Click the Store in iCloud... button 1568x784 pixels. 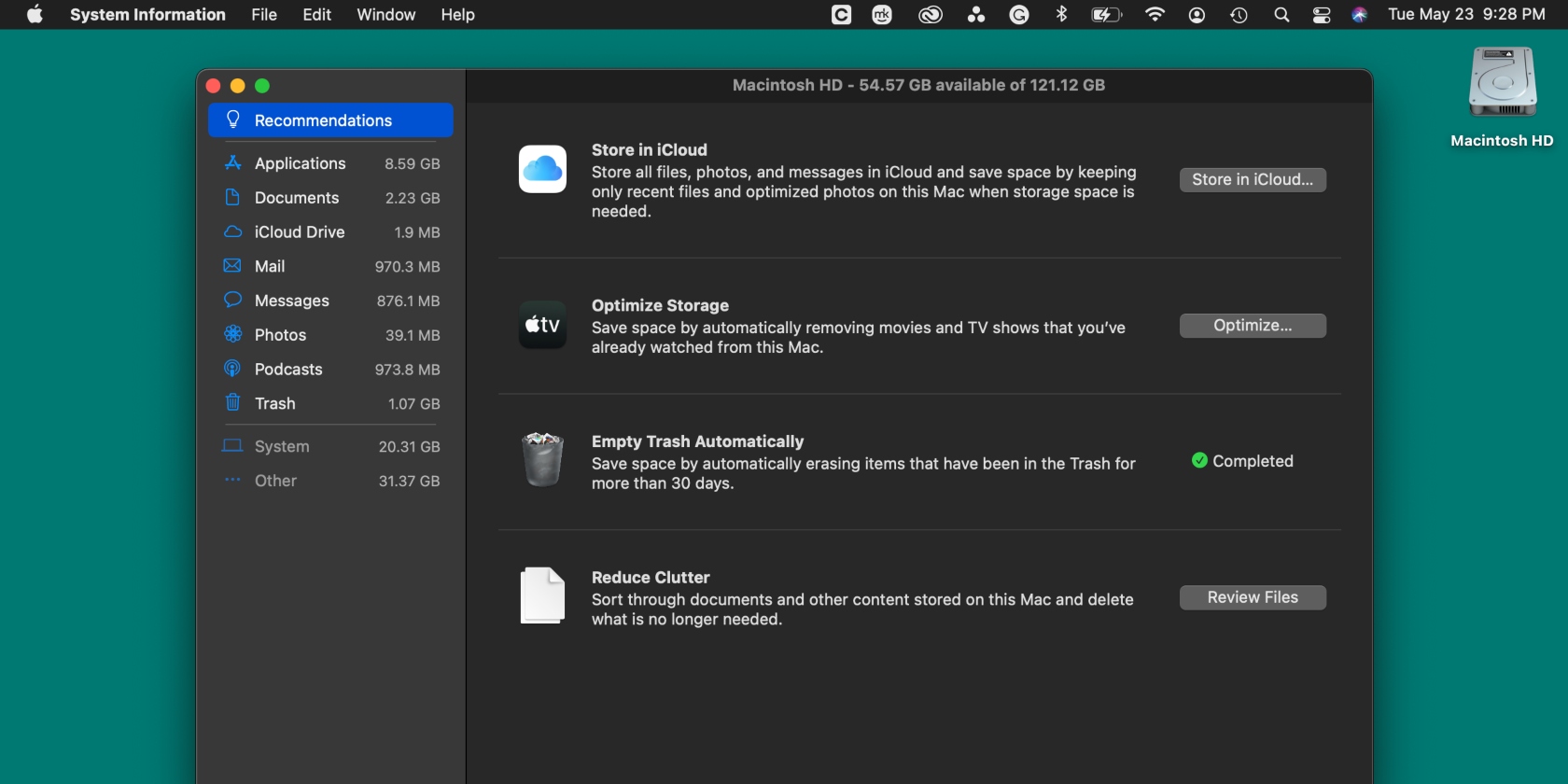pyautogui.click(x=1253, y=179)
